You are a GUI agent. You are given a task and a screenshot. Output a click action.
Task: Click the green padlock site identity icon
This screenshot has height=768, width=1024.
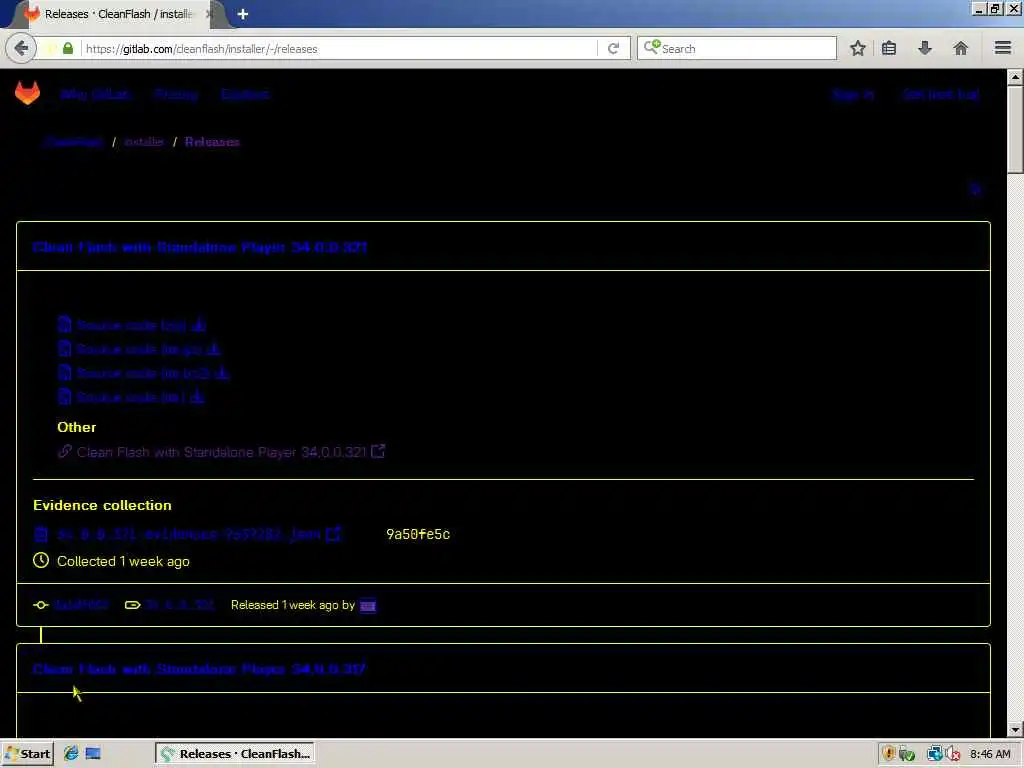(68, 48)
